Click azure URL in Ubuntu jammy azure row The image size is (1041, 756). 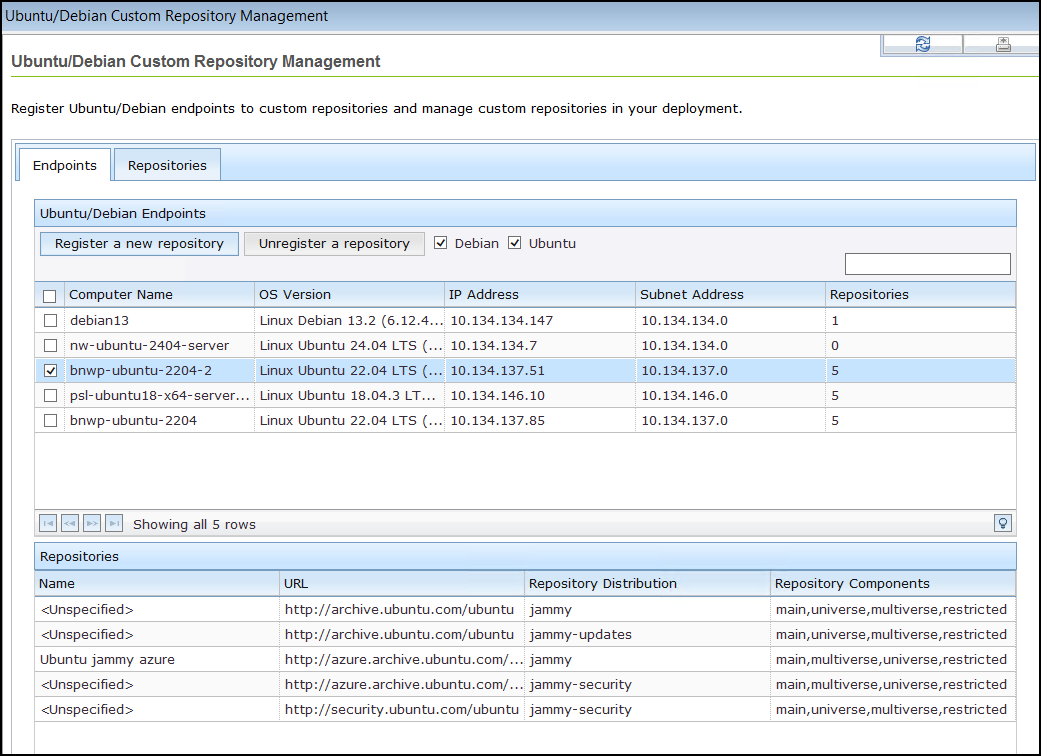[404, 660]
